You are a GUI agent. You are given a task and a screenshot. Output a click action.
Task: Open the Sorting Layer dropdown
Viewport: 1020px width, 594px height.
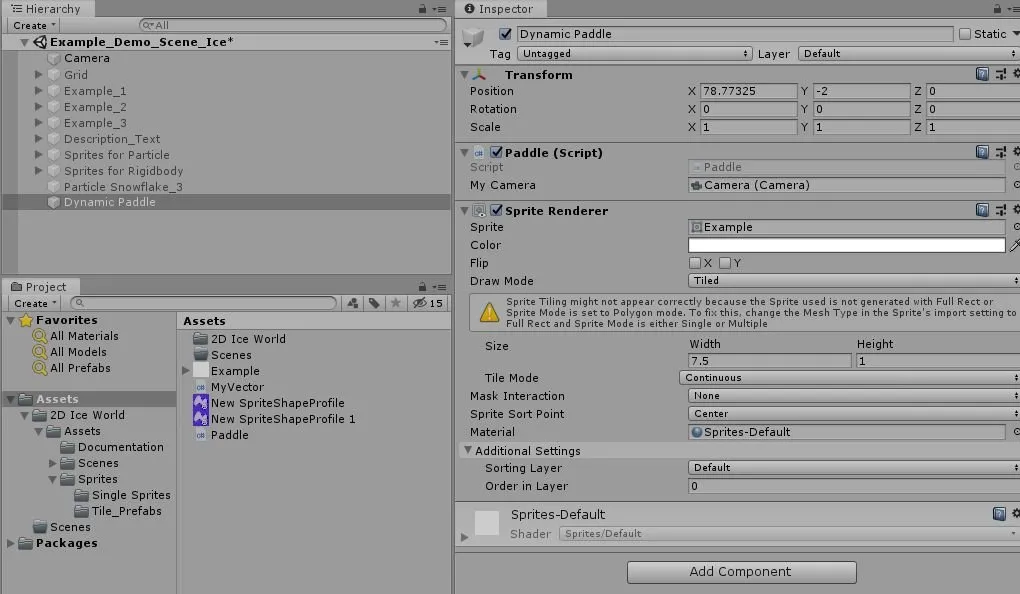(x=853, y=468)
